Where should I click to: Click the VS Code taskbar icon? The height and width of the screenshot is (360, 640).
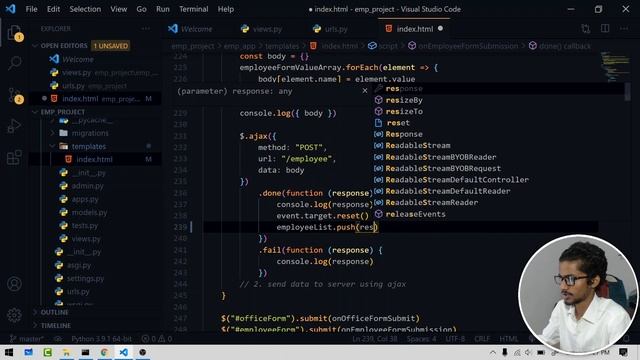(x=124, y=352)
